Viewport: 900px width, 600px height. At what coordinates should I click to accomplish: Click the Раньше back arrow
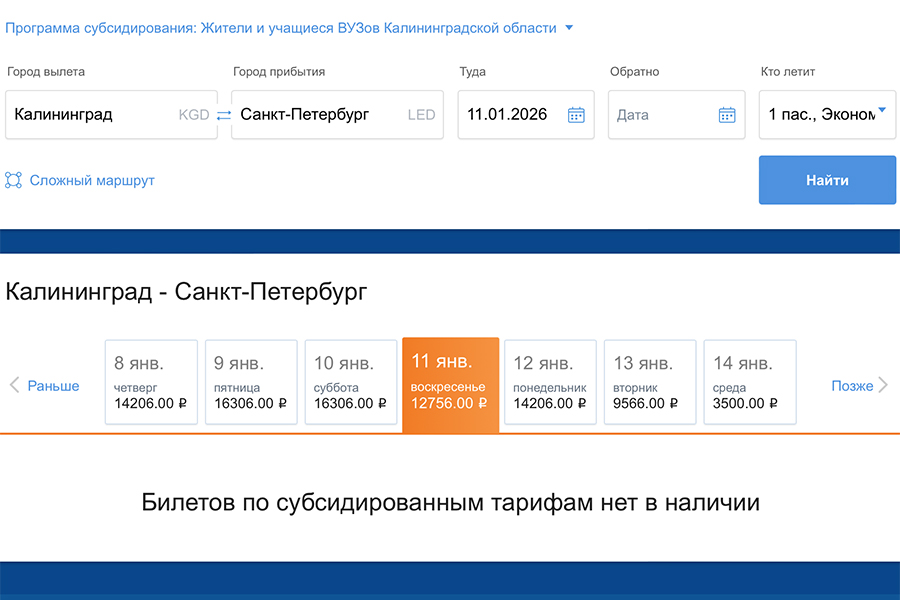(x=14, y=385)
